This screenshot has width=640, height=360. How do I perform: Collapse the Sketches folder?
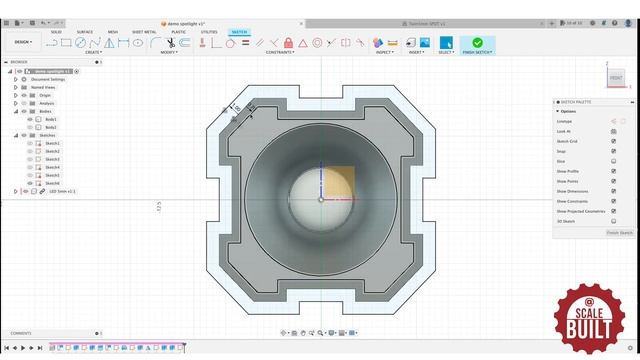pyautogui.click(x=16, y=135)
